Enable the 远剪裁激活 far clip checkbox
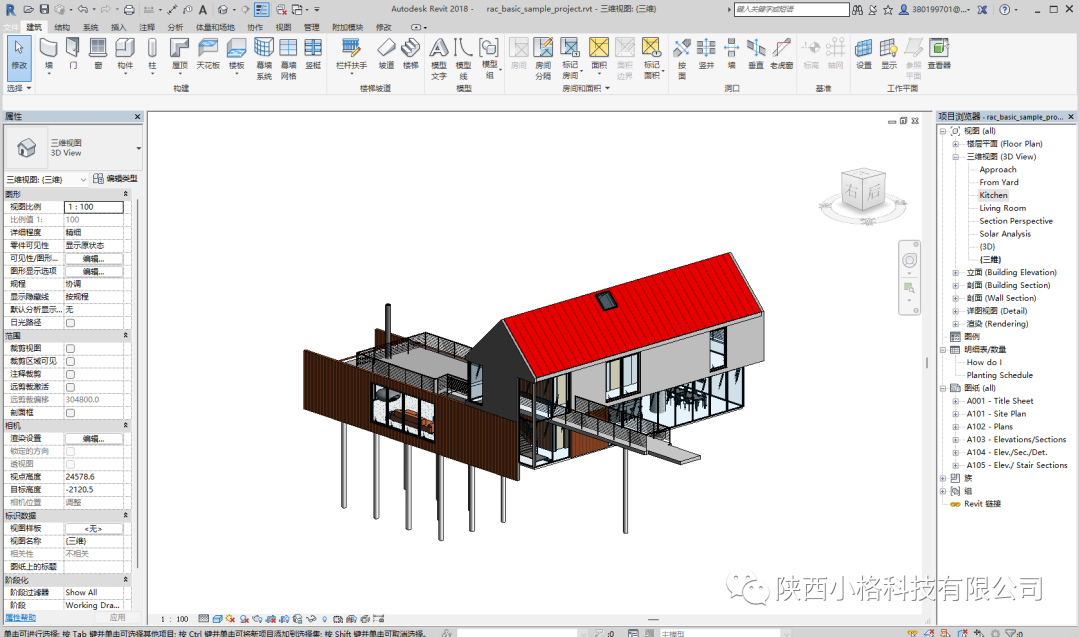The height and width of the screenshot is (637, 1080). click(x=70, y=387)
